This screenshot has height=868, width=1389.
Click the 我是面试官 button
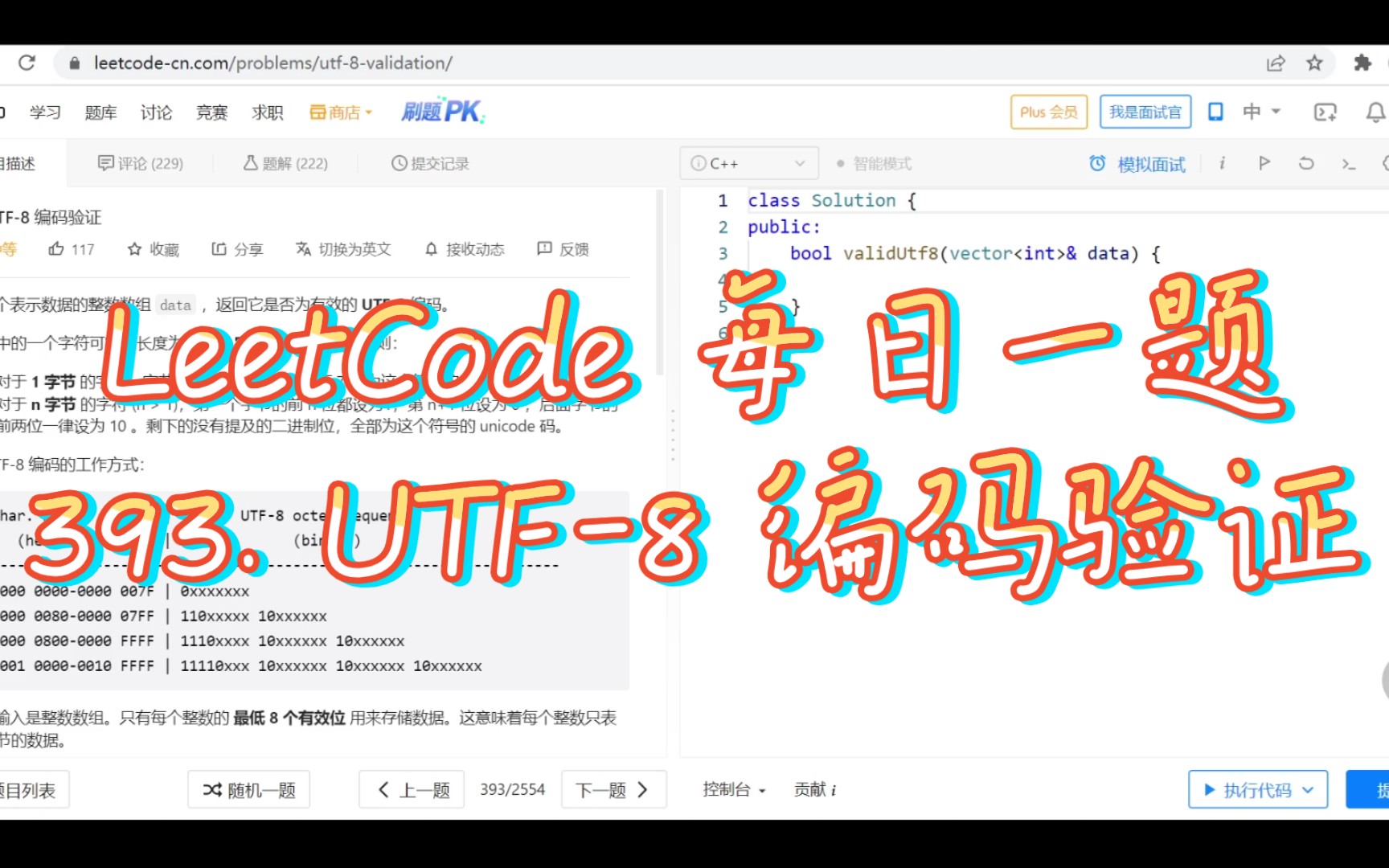(1145, 112)
